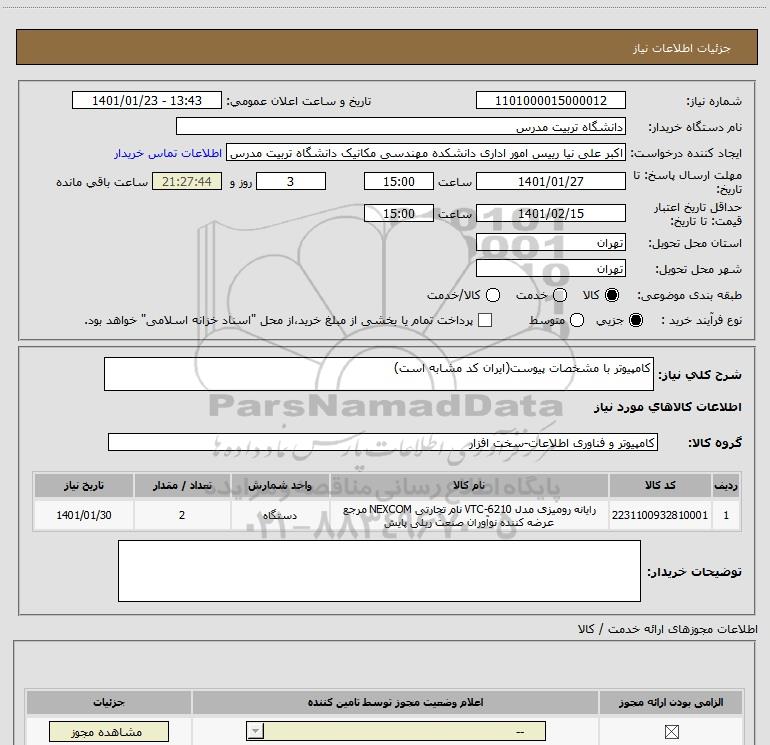Click the شماره نیاز number field
Viewport: 770px width, 745px height.
550,101
